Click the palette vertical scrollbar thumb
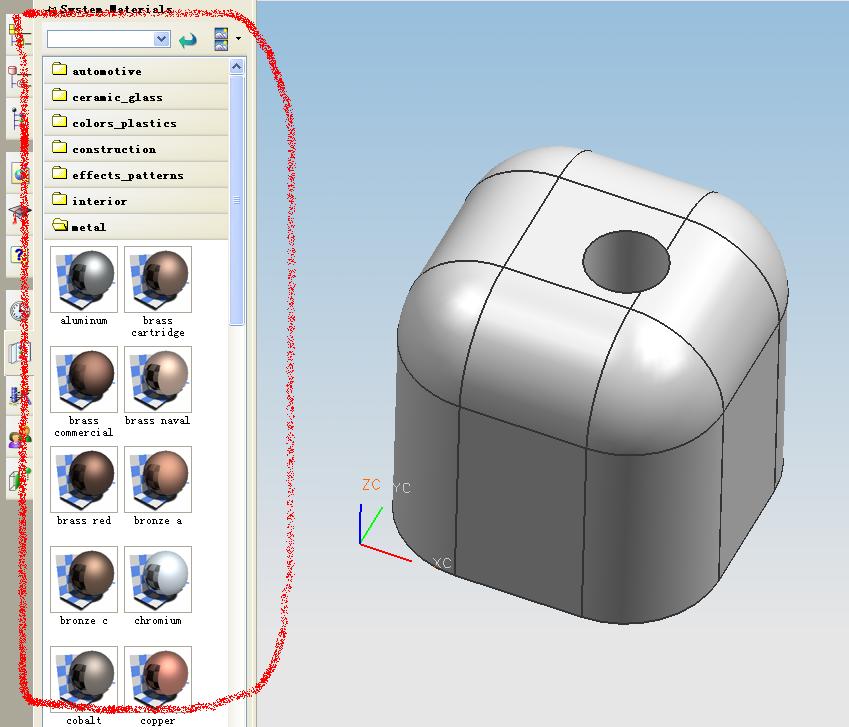The image size is (849, 727). click(237, 200)
